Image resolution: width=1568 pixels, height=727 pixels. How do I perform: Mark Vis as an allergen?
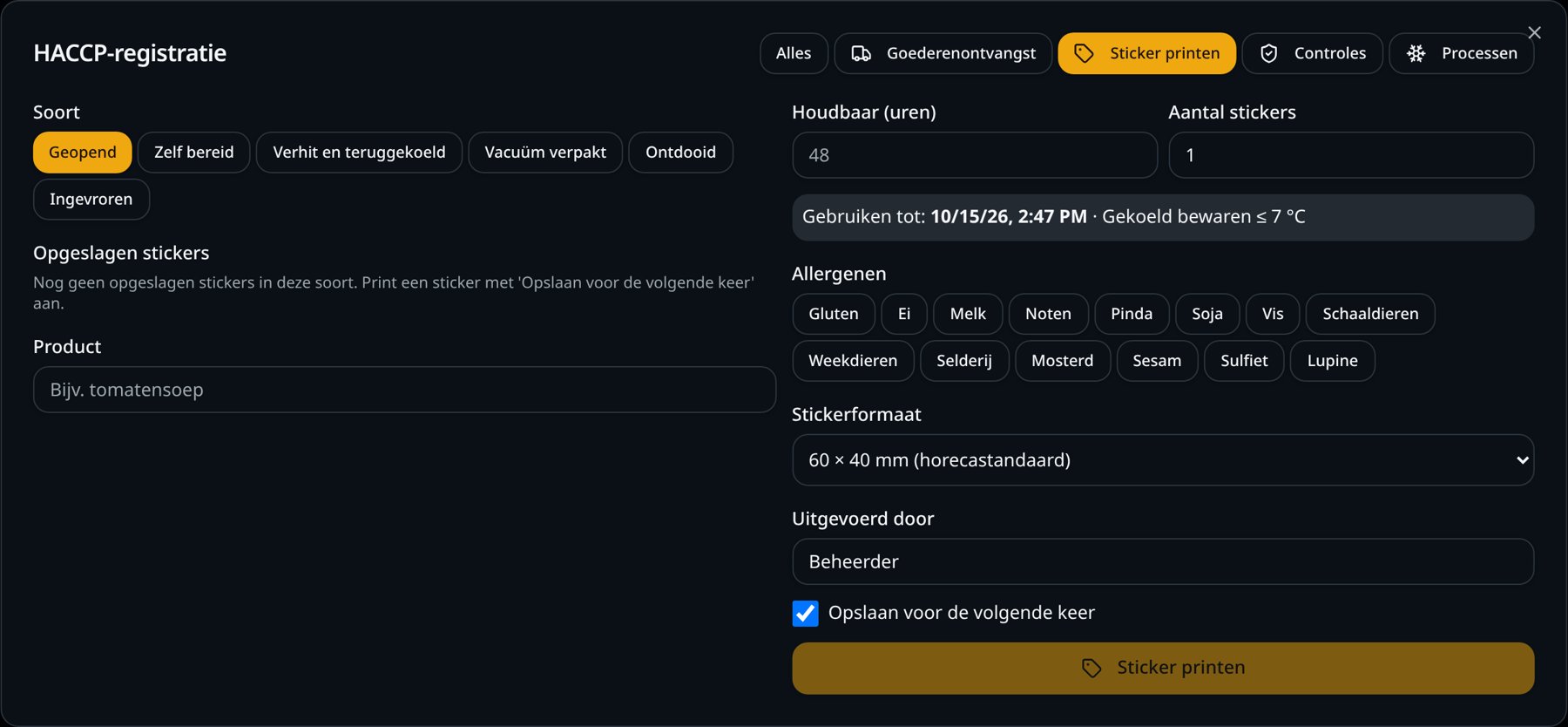point(1273,314)
